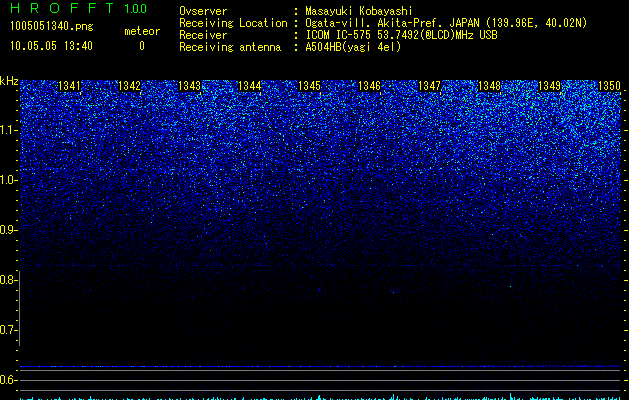Click the 1.0 kHz axis label
The image size is (629, 400).
coord(8,180)
